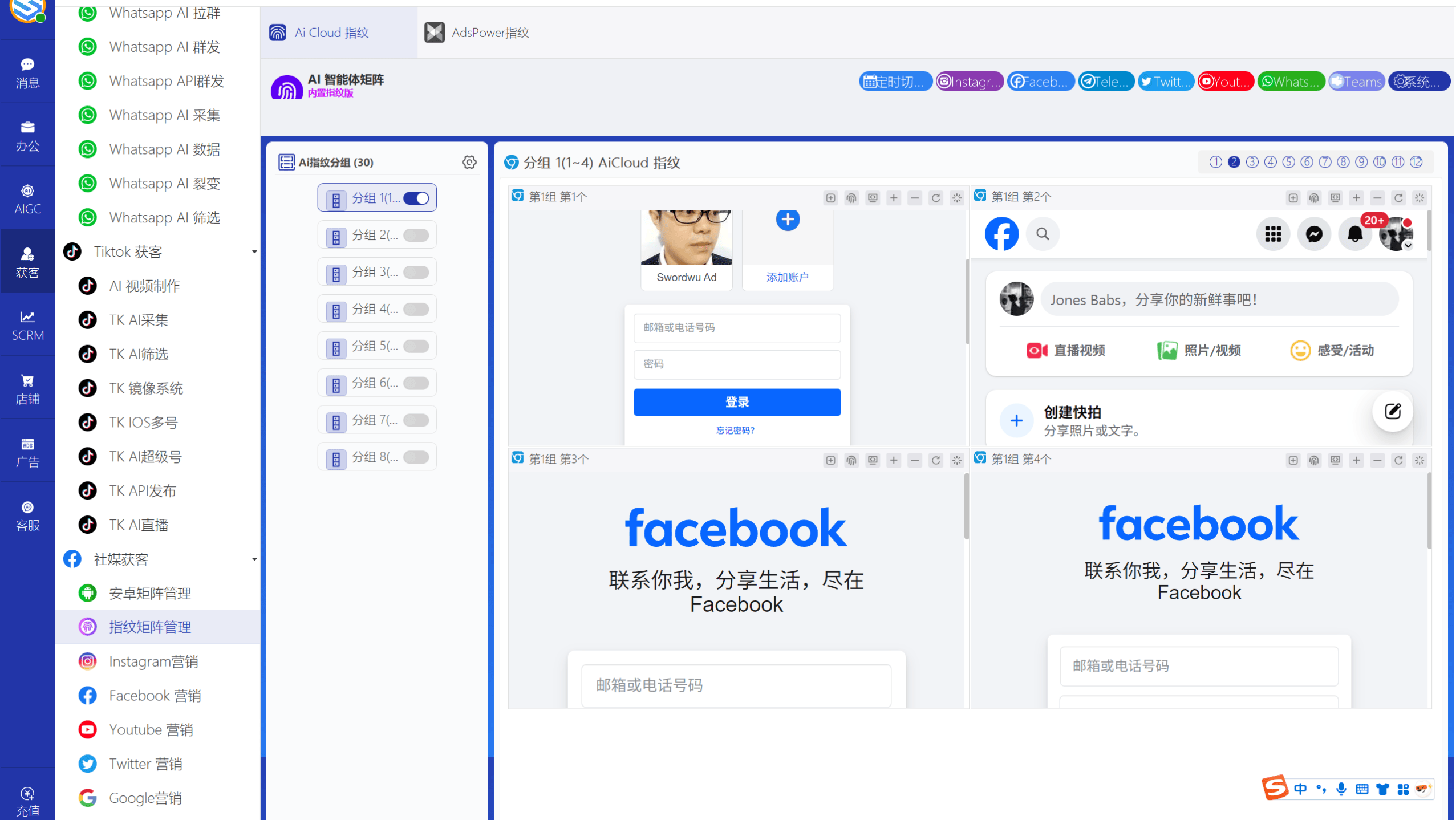Select 指纹矩阵管理 in the sidebar menu
The width and height of the screenshot is (1456, 820).
coord(150,627)
